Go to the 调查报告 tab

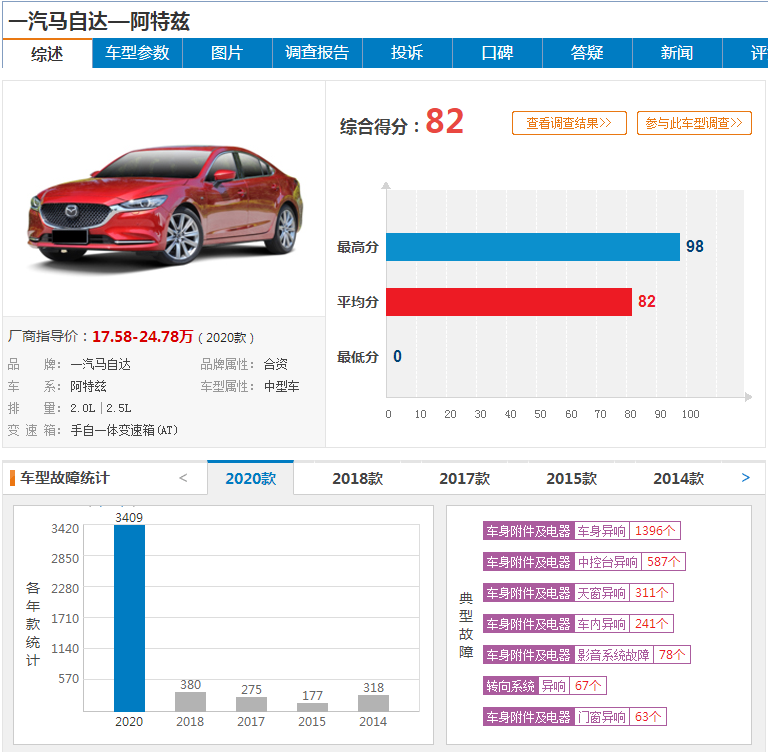tap(317, 53)
